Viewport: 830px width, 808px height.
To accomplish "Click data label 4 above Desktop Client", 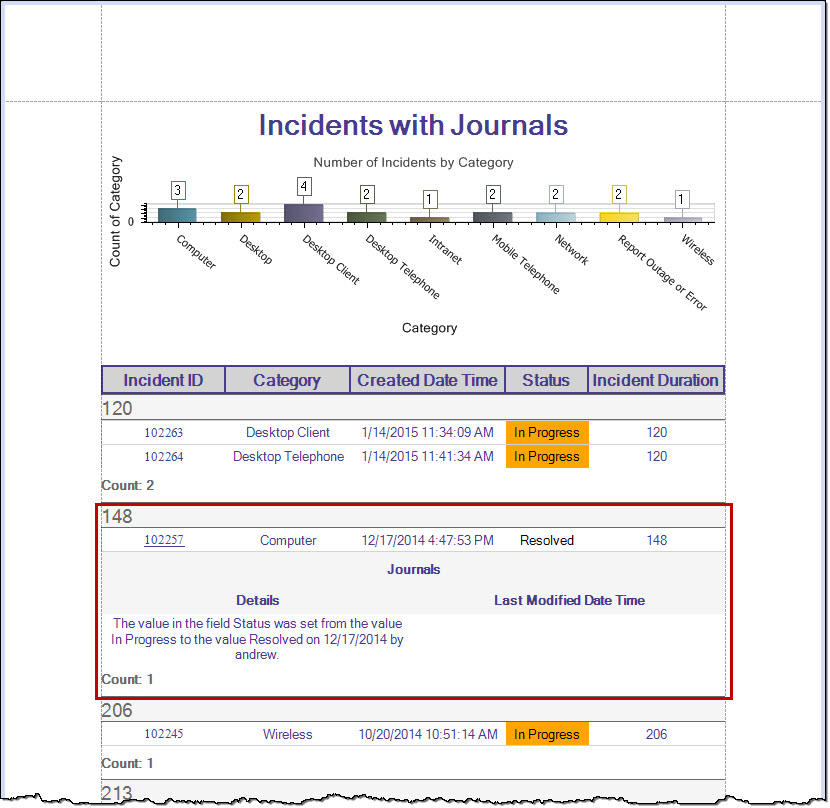I will pos(303,186).
